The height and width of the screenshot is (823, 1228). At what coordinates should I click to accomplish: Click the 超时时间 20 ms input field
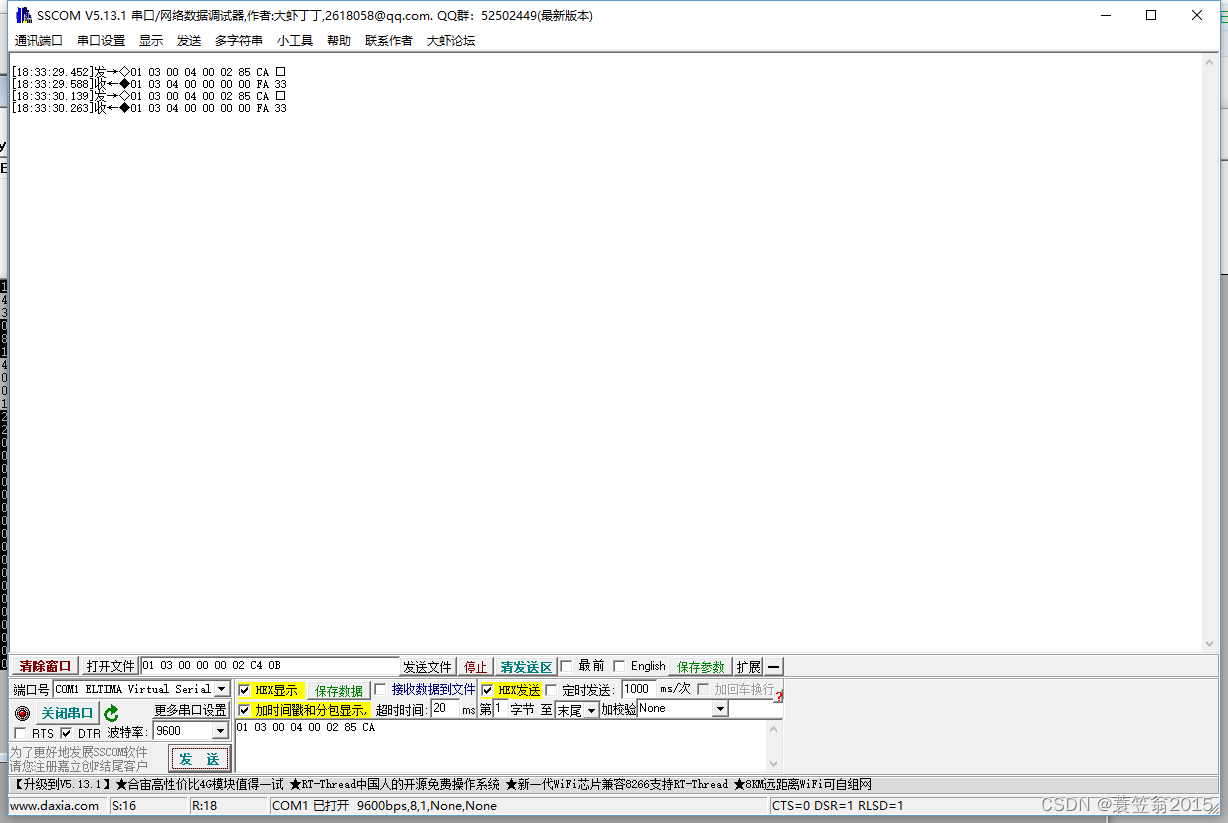[445, 708]
